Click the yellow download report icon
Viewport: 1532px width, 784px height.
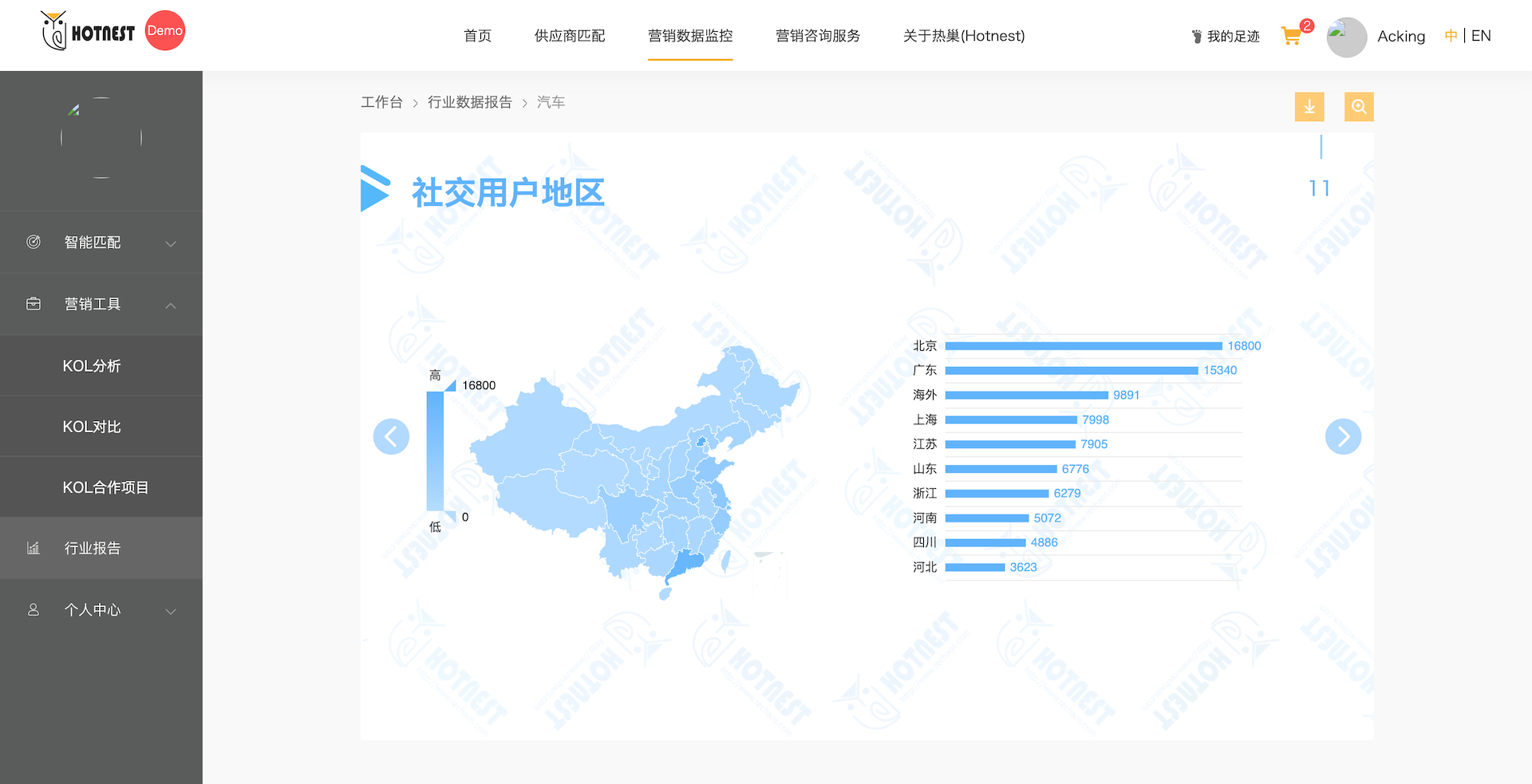tap(1309, 107)
